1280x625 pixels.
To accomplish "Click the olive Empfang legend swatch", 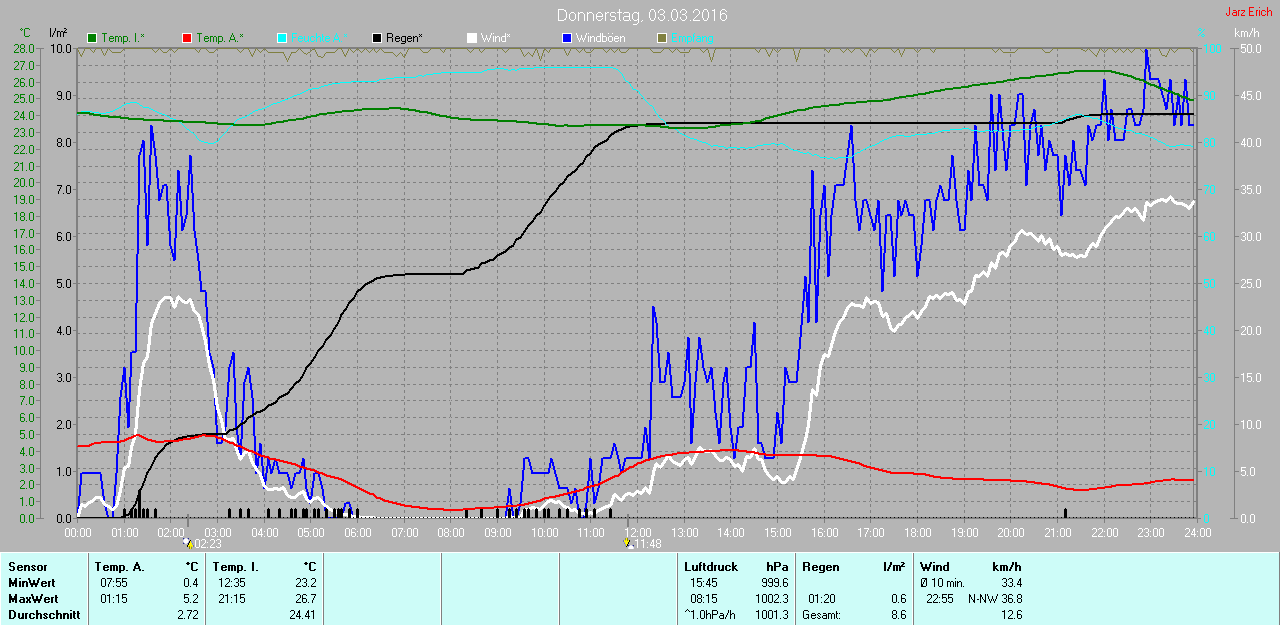I will (x=661, y=38).
